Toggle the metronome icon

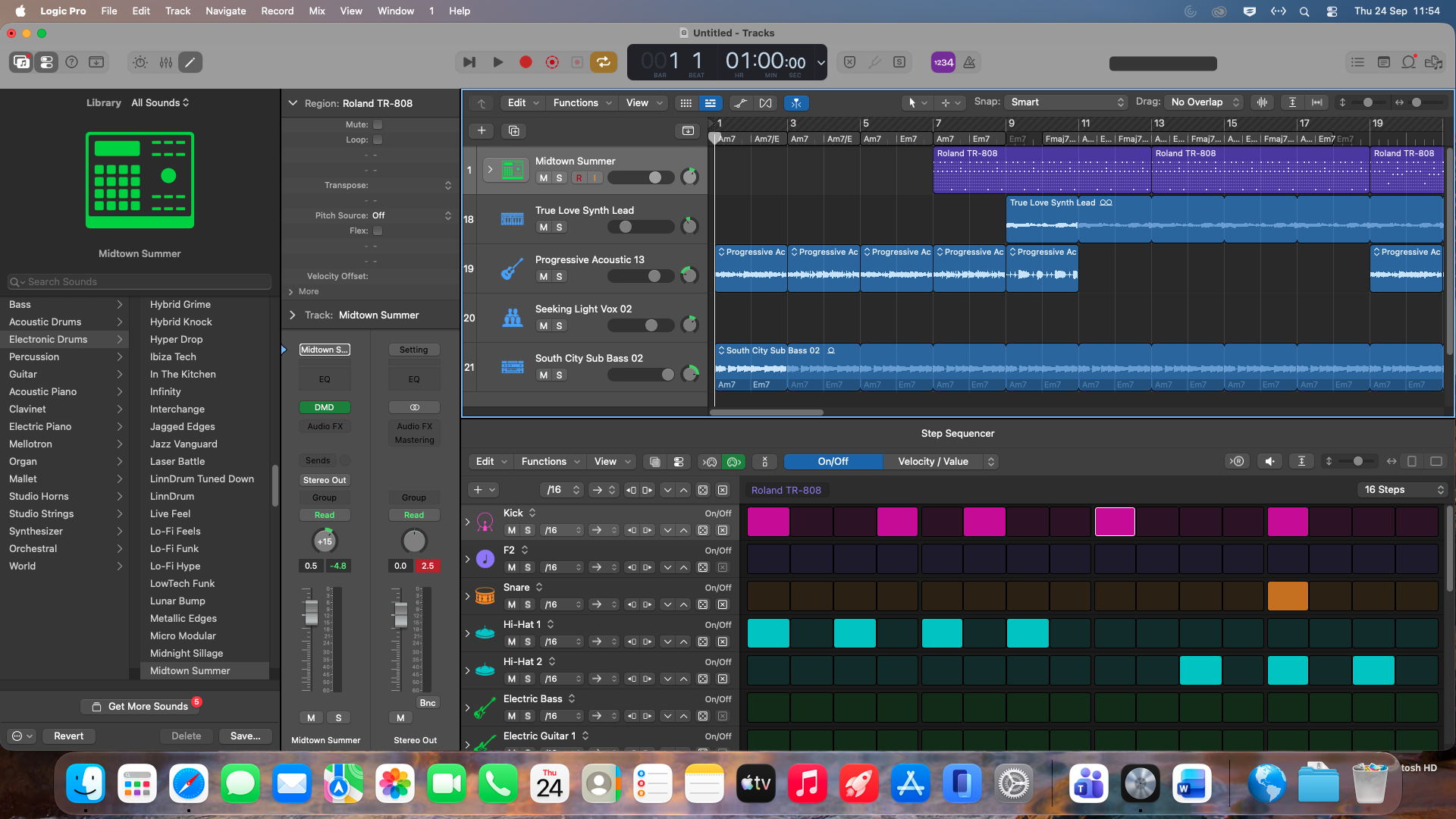point(969,62)
